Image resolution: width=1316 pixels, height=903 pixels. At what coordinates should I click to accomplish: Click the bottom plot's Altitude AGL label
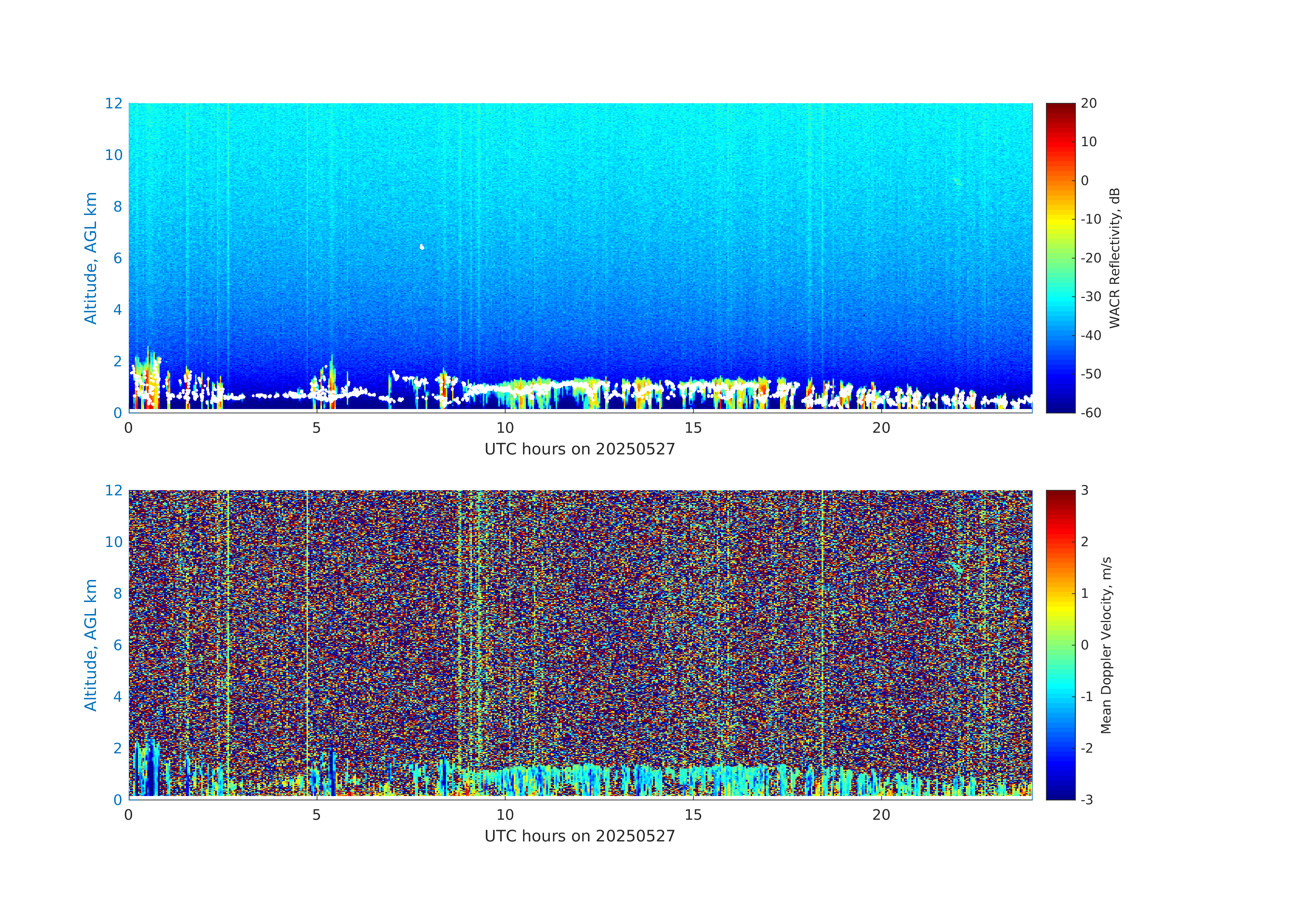pyautogui.click(x=90, y=644)
